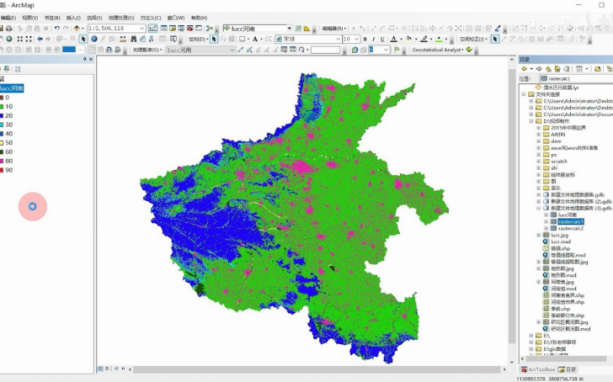
Task: Select the Identify tool icon
Action: (94, 39)
